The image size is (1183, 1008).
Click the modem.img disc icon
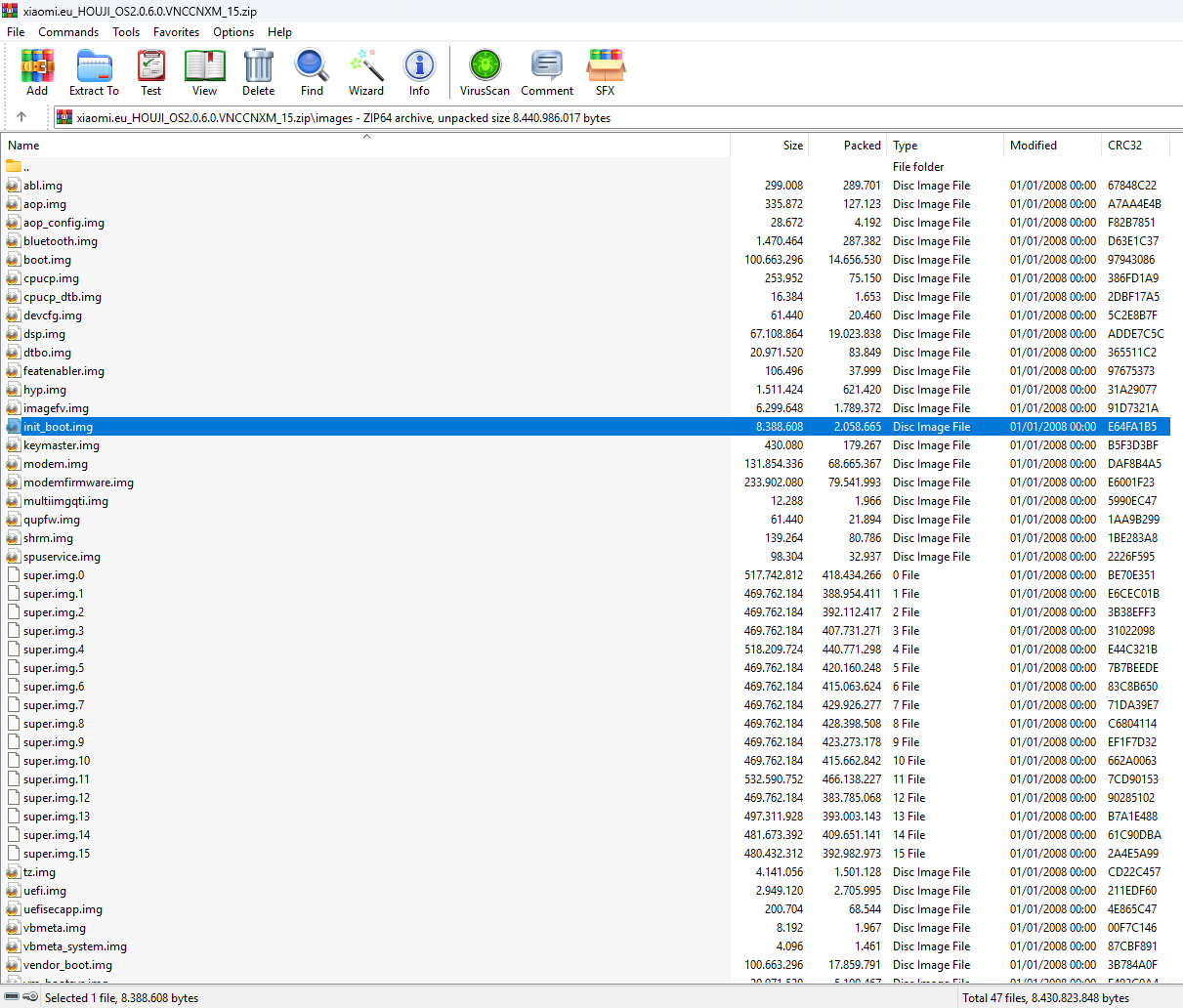tap(14, 464)
